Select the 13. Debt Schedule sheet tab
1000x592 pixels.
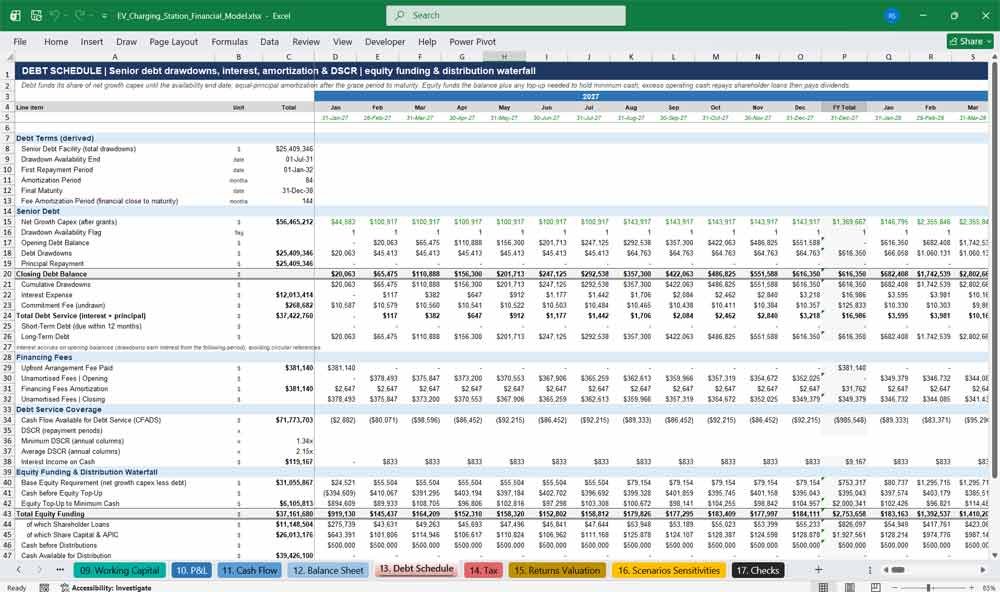[x=416, y=569]
